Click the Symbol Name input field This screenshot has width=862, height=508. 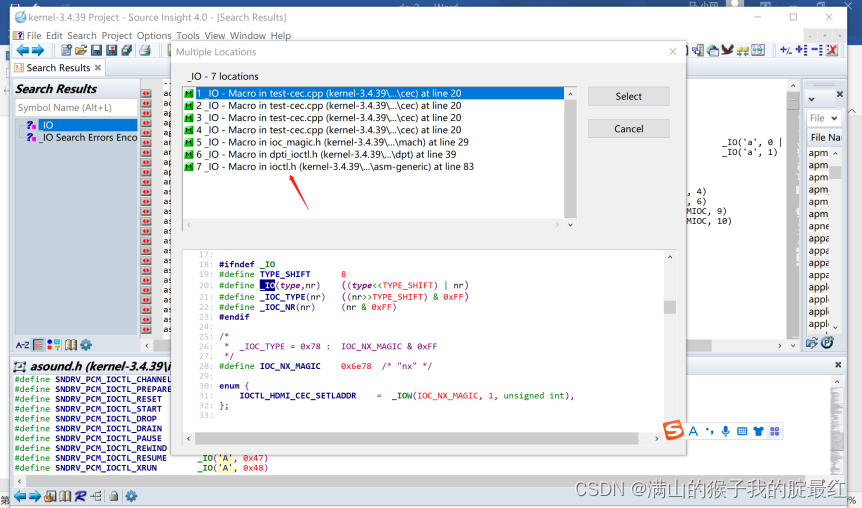76,107
